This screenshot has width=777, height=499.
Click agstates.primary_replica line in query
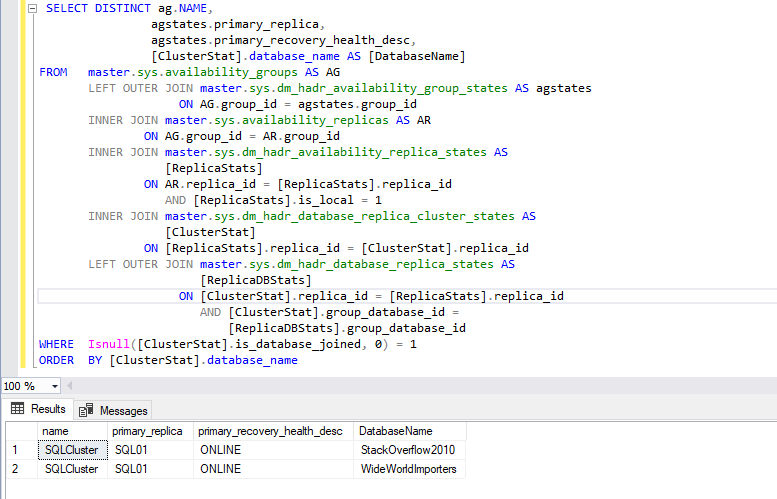238,24
